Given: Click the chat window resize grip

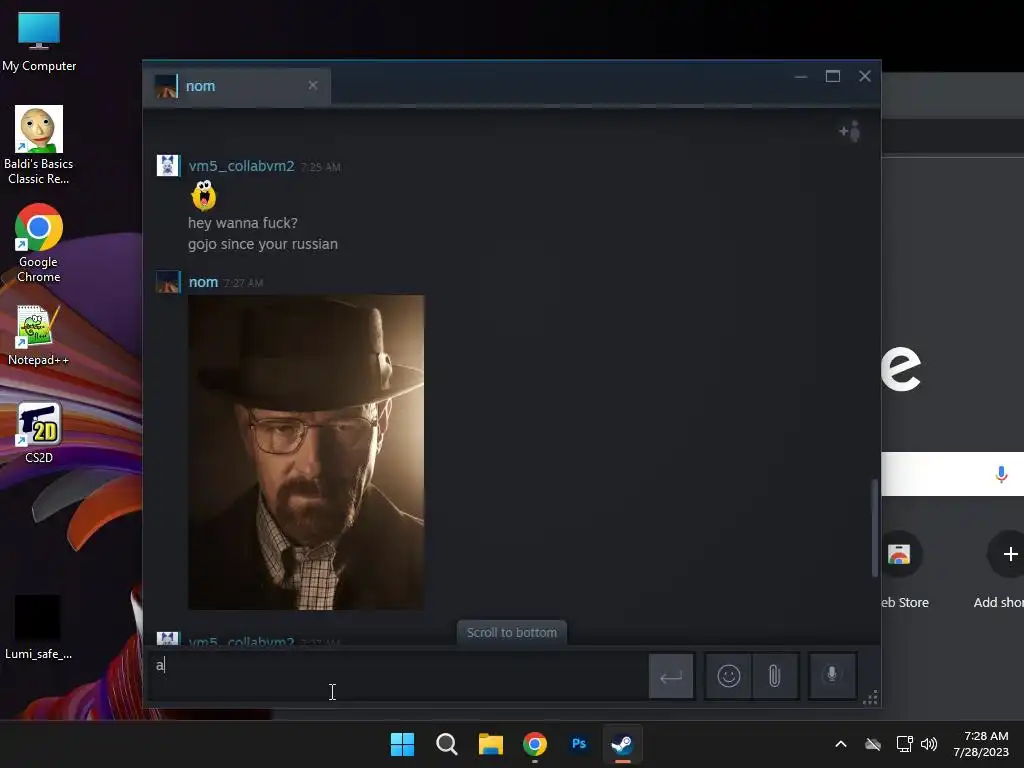Looking at the screenshot, I should click(x=870, y=697).
